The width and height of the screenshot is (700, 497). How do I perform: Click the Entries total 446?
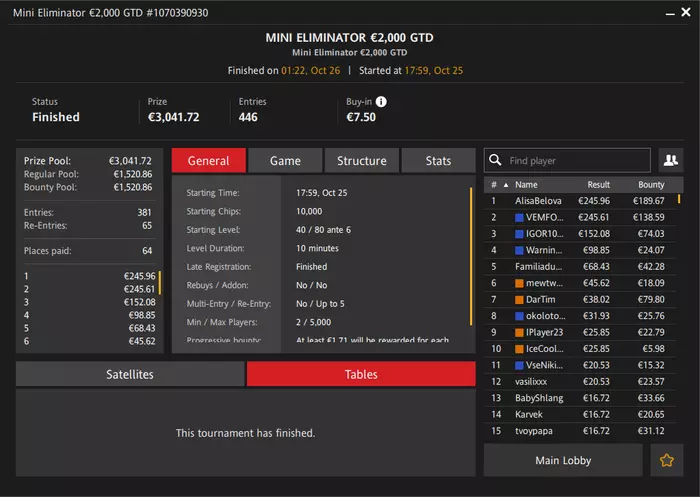[248, 117]
